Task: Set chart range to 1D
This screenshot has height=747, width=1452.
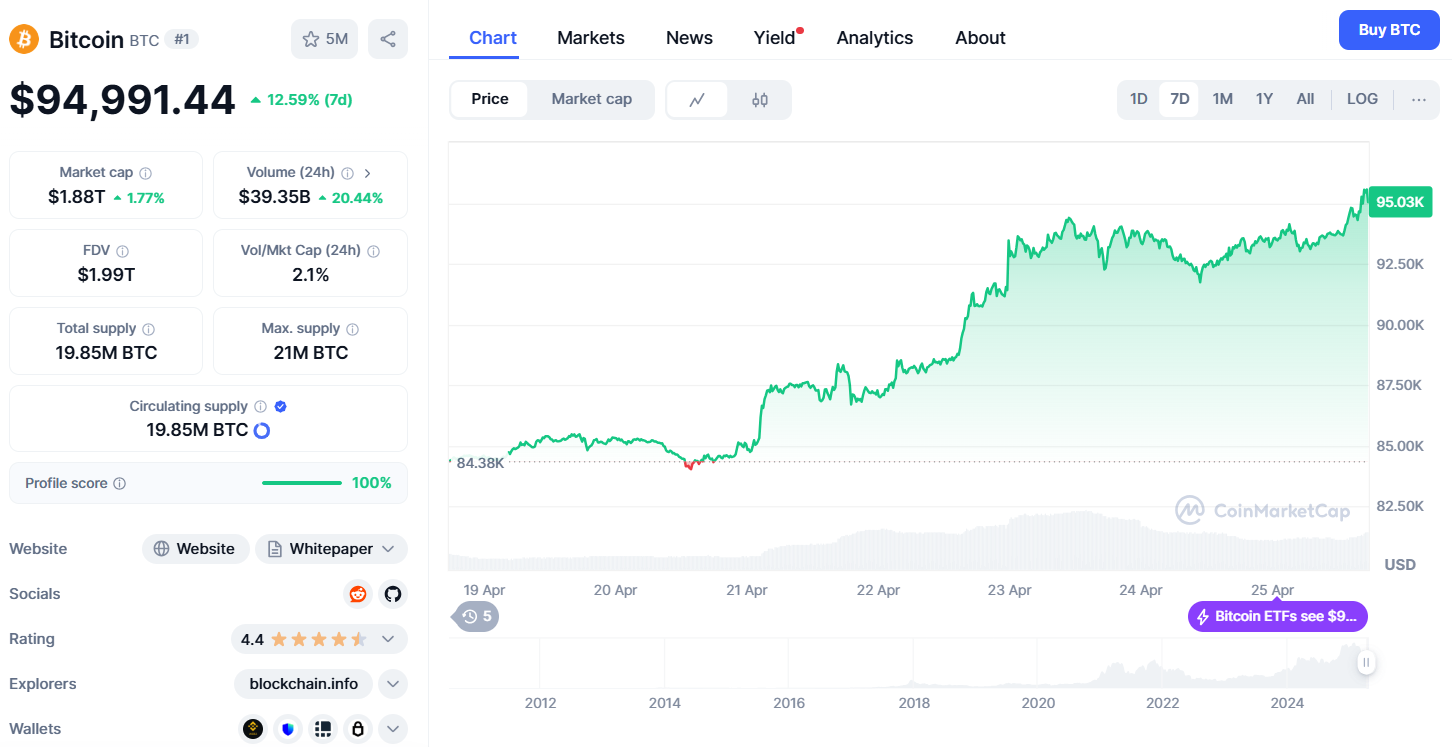Action: (1138, 99)
